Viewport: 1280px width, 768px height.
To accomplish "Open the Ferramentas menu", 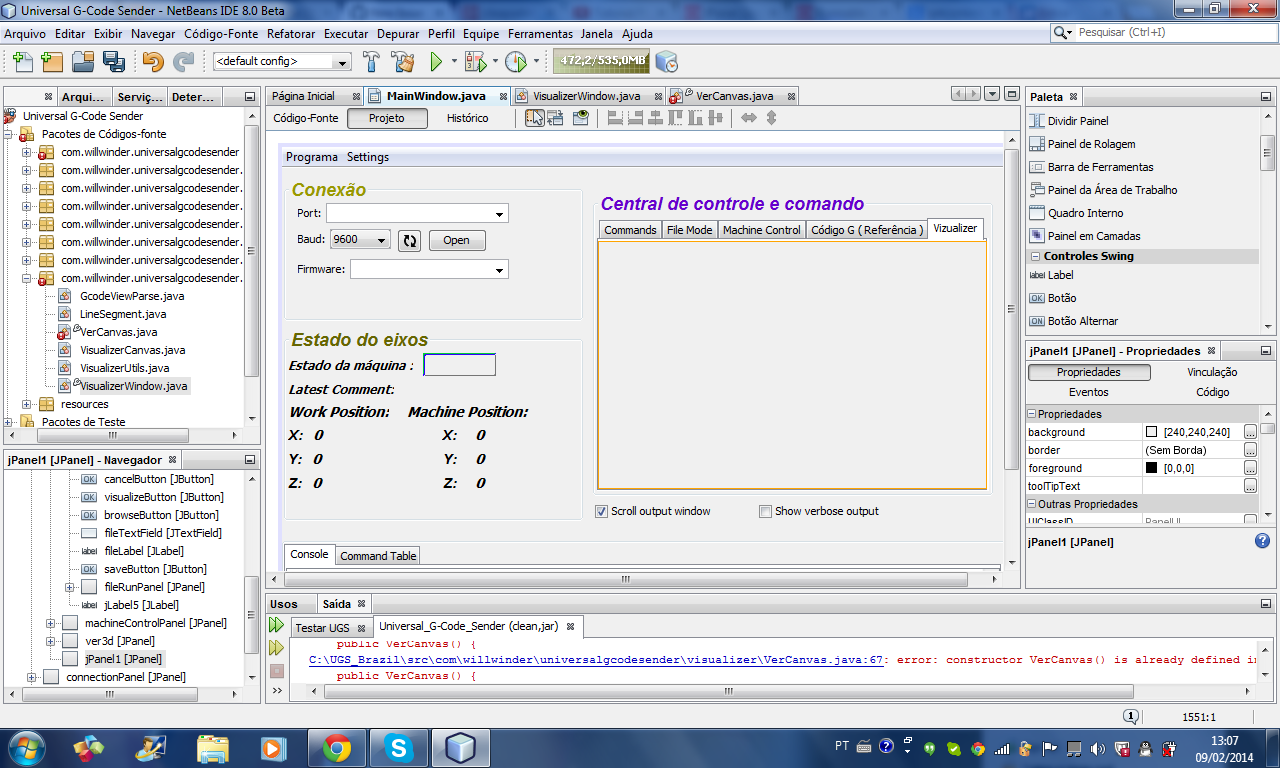I will point(540,33).
